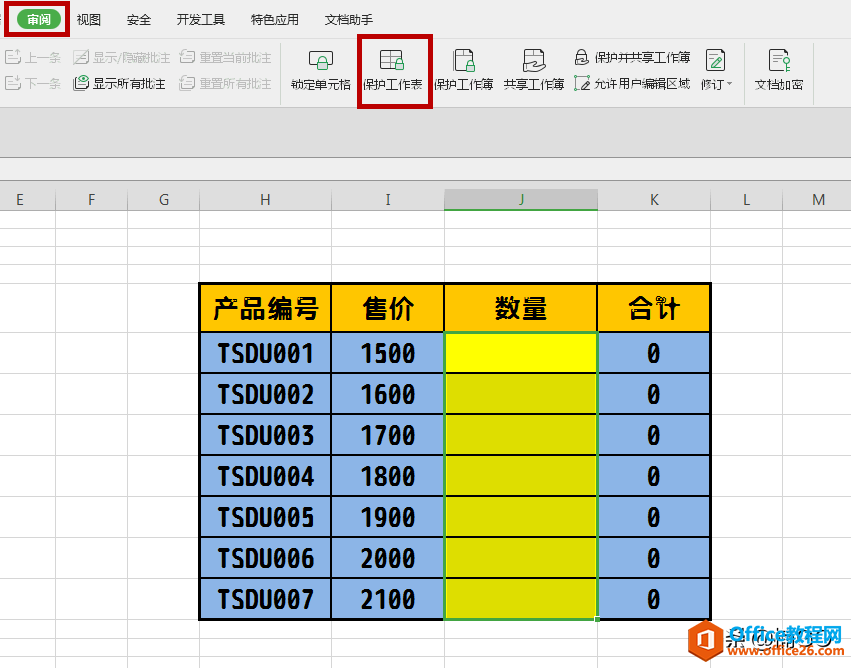Image resolution: width=851 pixels, height=668 pixels.
Task: Select price cell 2100
Action: (x=388, y=599)
